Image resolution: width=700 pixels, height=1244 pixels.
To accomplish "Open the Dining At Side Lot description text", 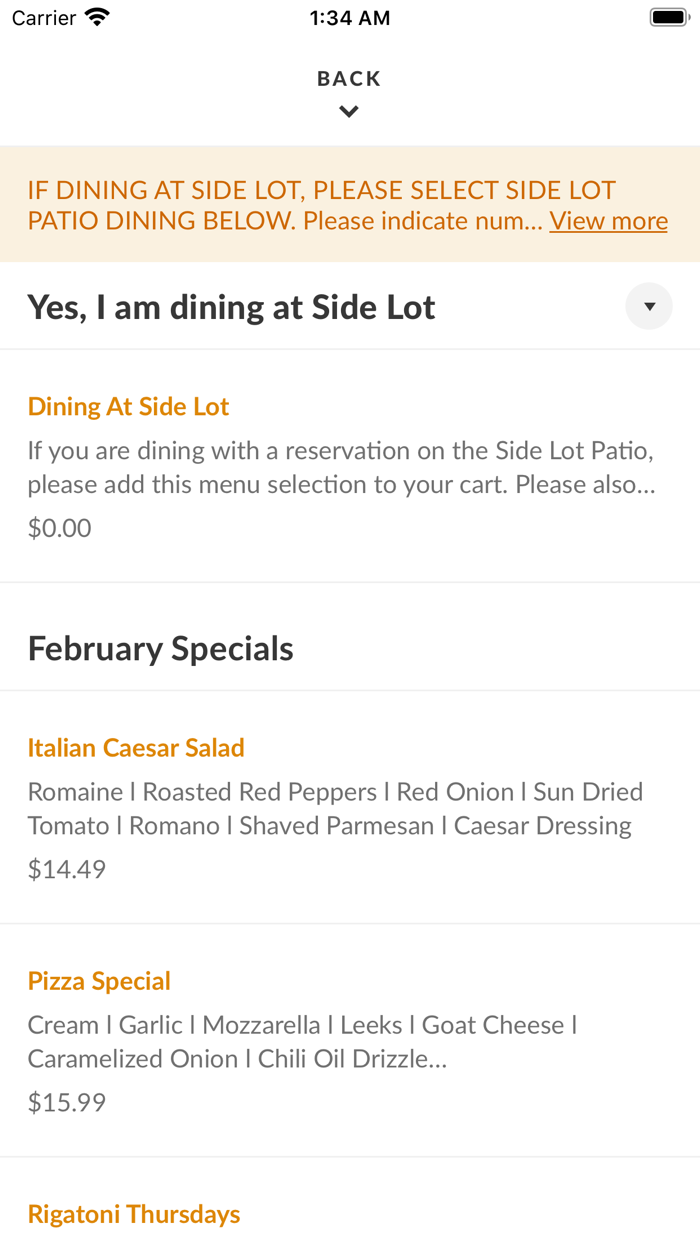I will (340, 467).
